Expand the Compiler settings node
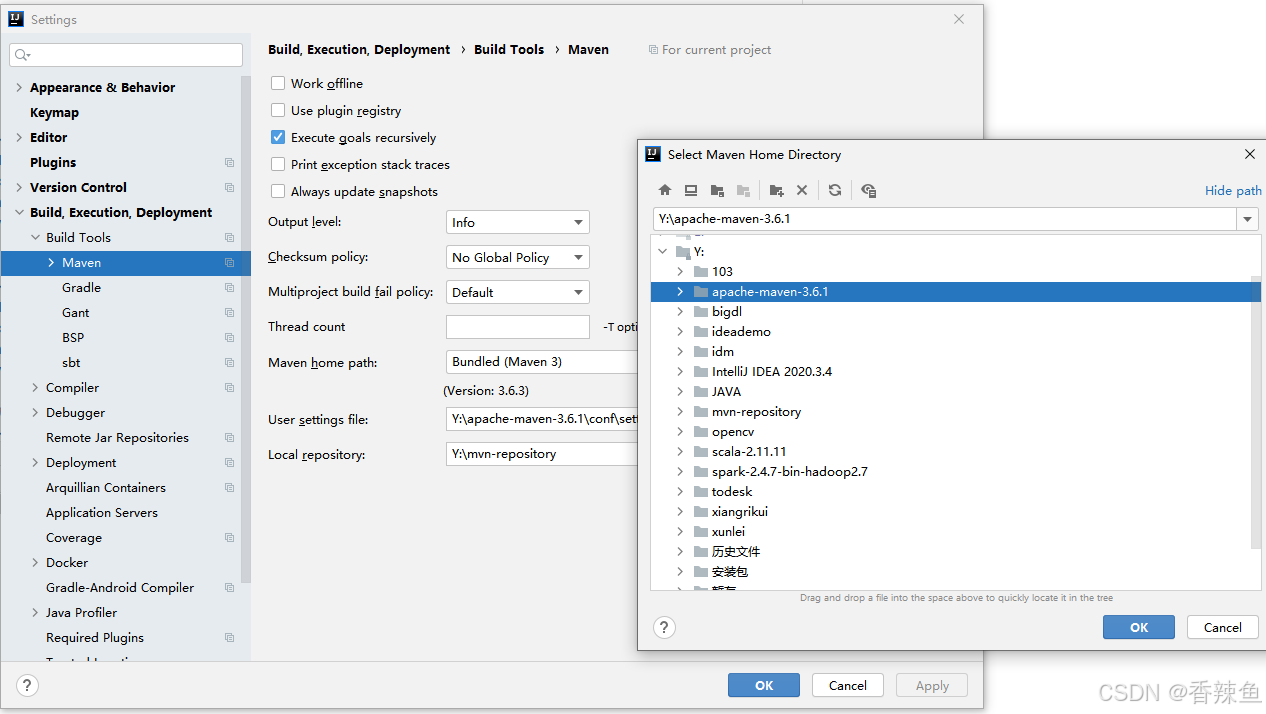This screenshot has width=1266, height=714. [x=35, y=388]
